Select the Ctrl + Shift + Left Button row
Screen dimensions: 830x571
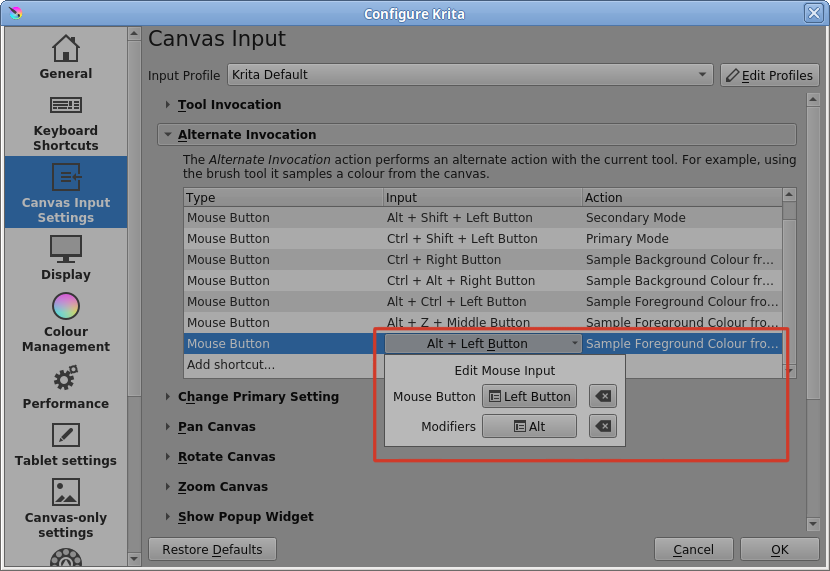[483, 239]
